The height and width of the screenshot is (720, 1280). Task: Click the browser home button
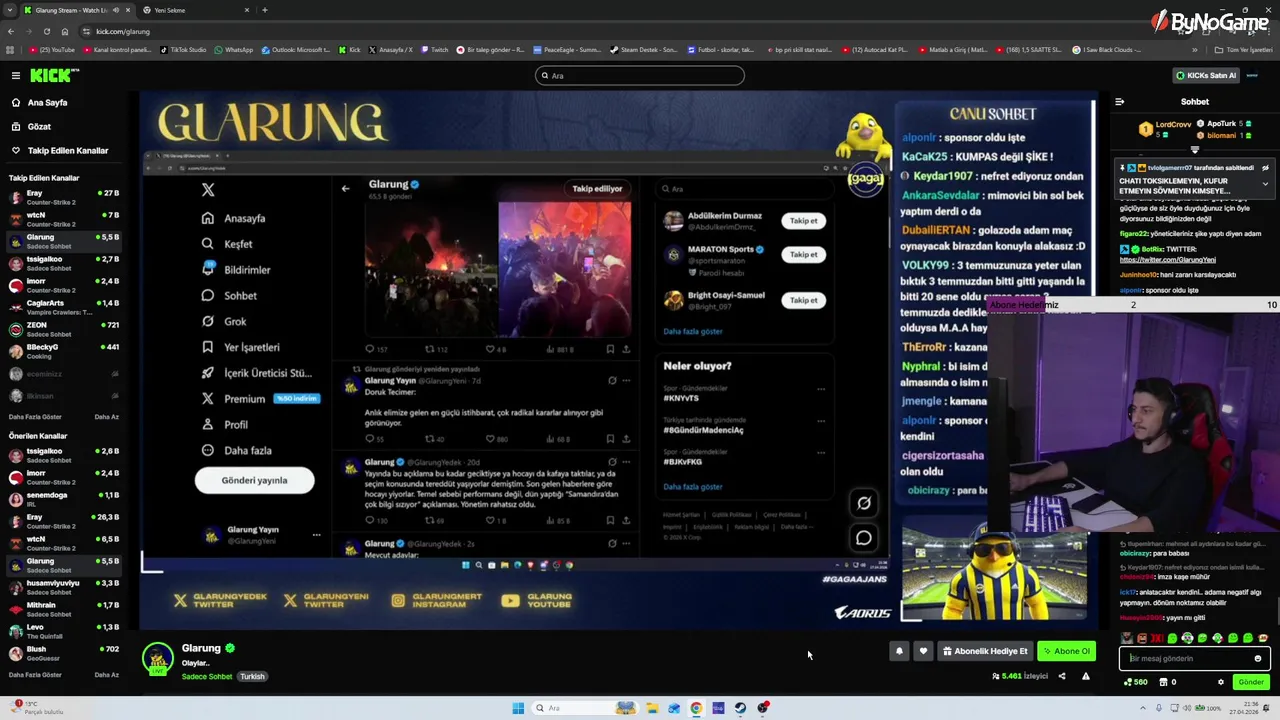pyautogui.click(x=65, y=31)
